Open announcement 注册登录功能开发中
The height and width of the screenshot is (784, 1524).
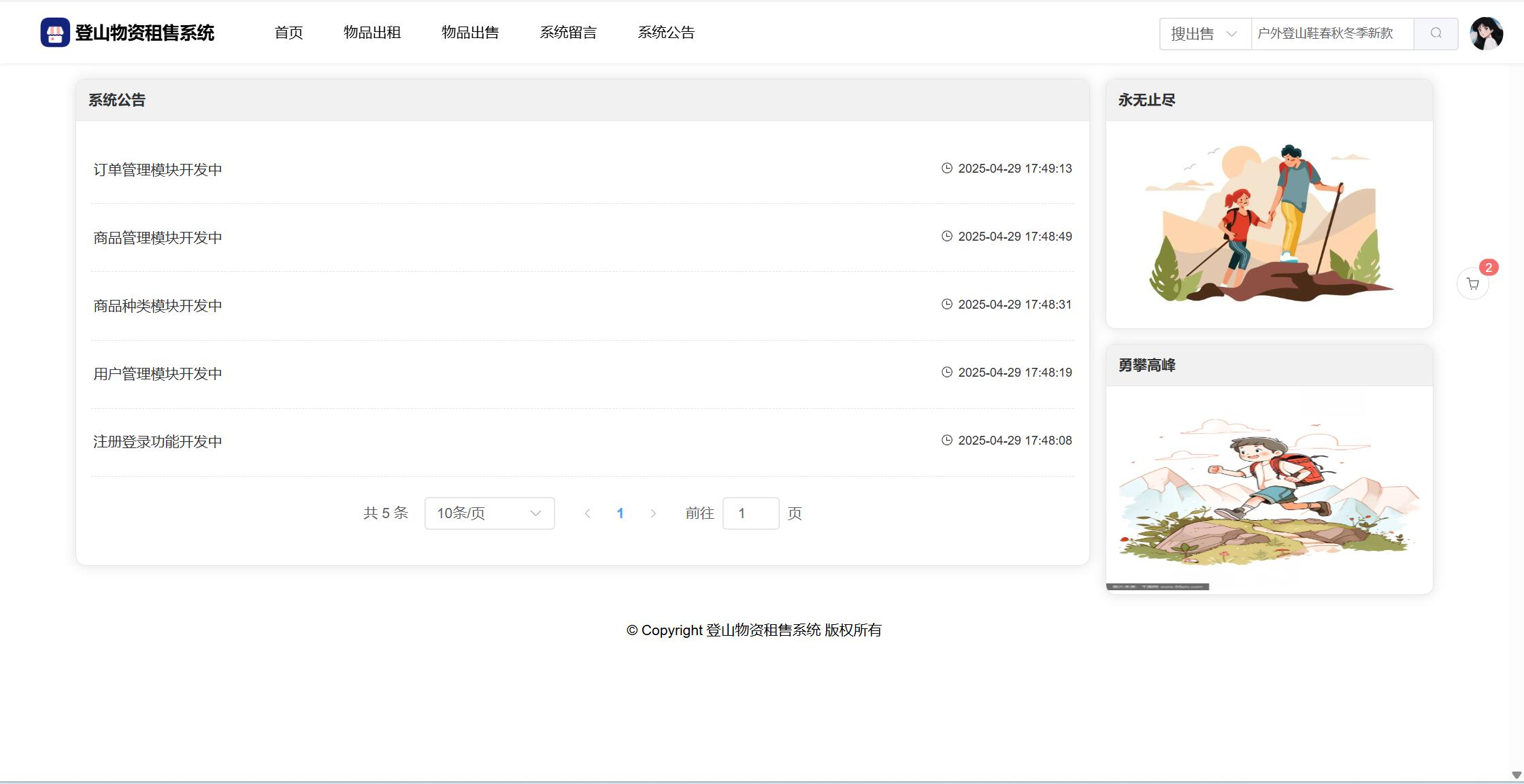point(158,442)
